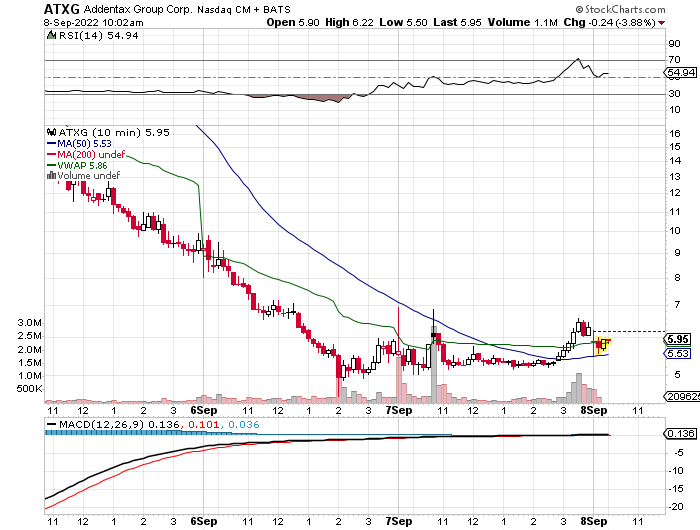Click the 6Sep date on price panel time axis

click(x=204, y=410)
